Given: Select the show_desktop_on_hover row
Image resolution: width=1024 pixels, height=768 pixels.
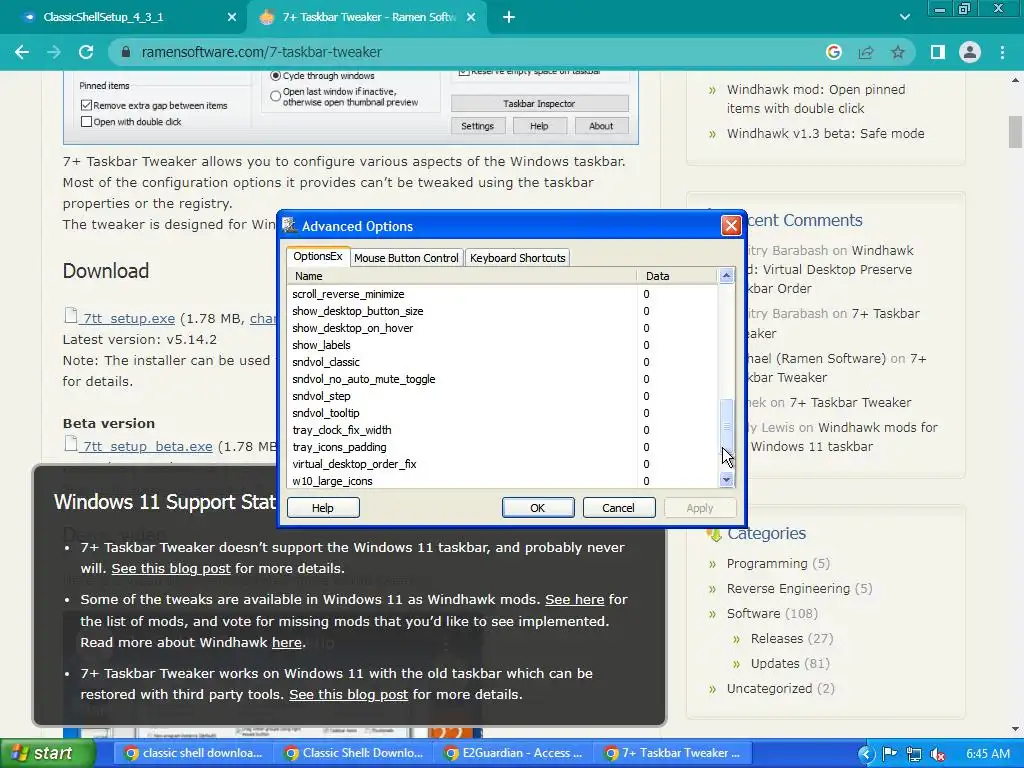Looking at the screenshot, I should coord(502,328).
